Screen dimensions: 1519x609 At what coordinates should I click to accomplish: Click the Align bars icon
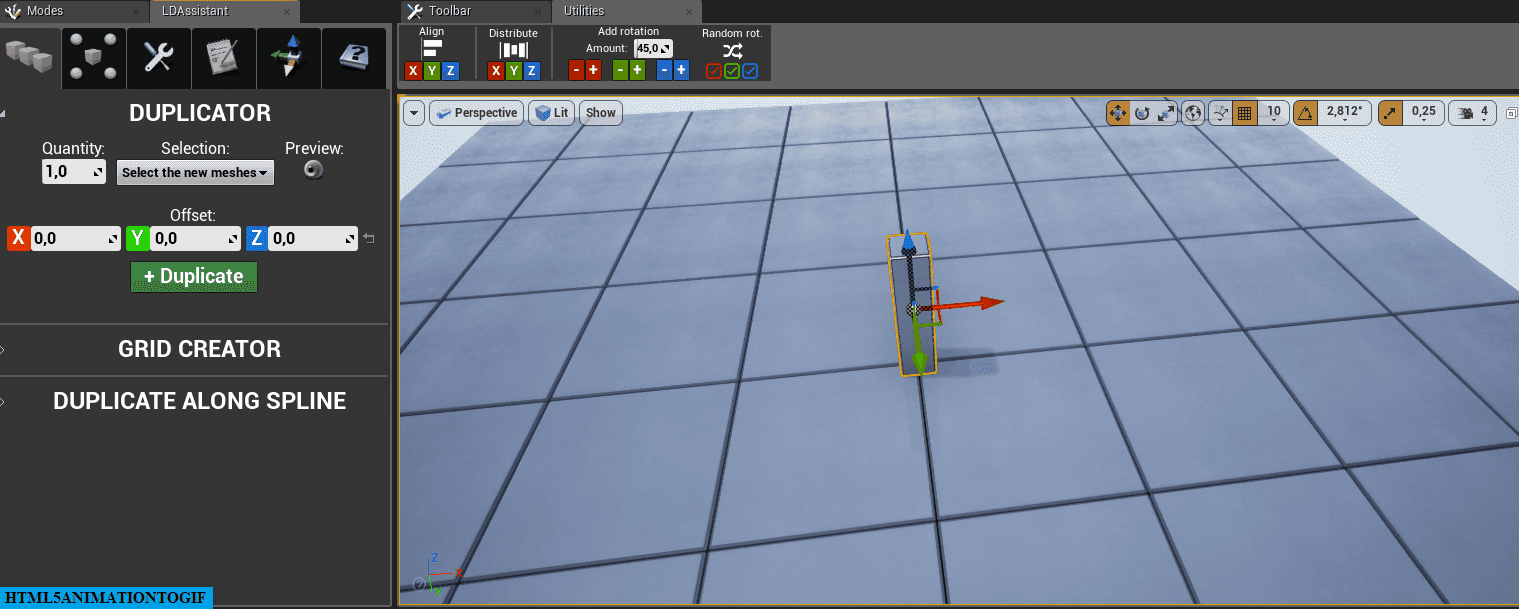point(432,50)
